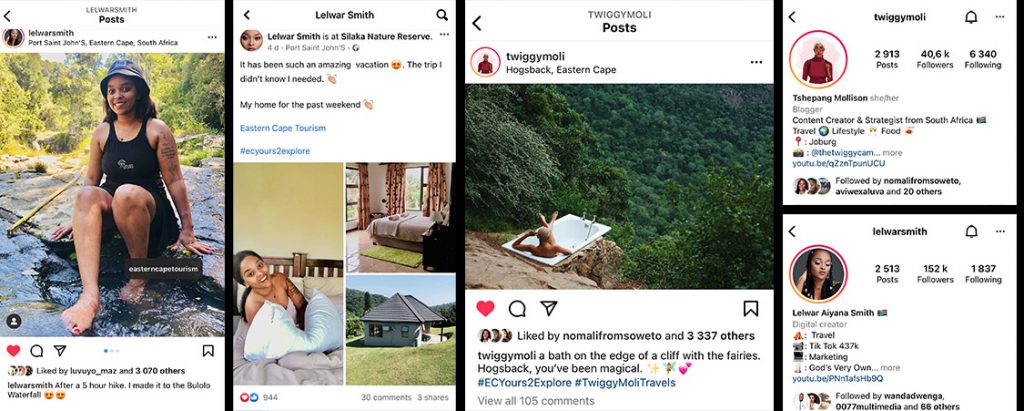Save the twiggymoli Hogsback post with the bookmark

tap(750, 308)
